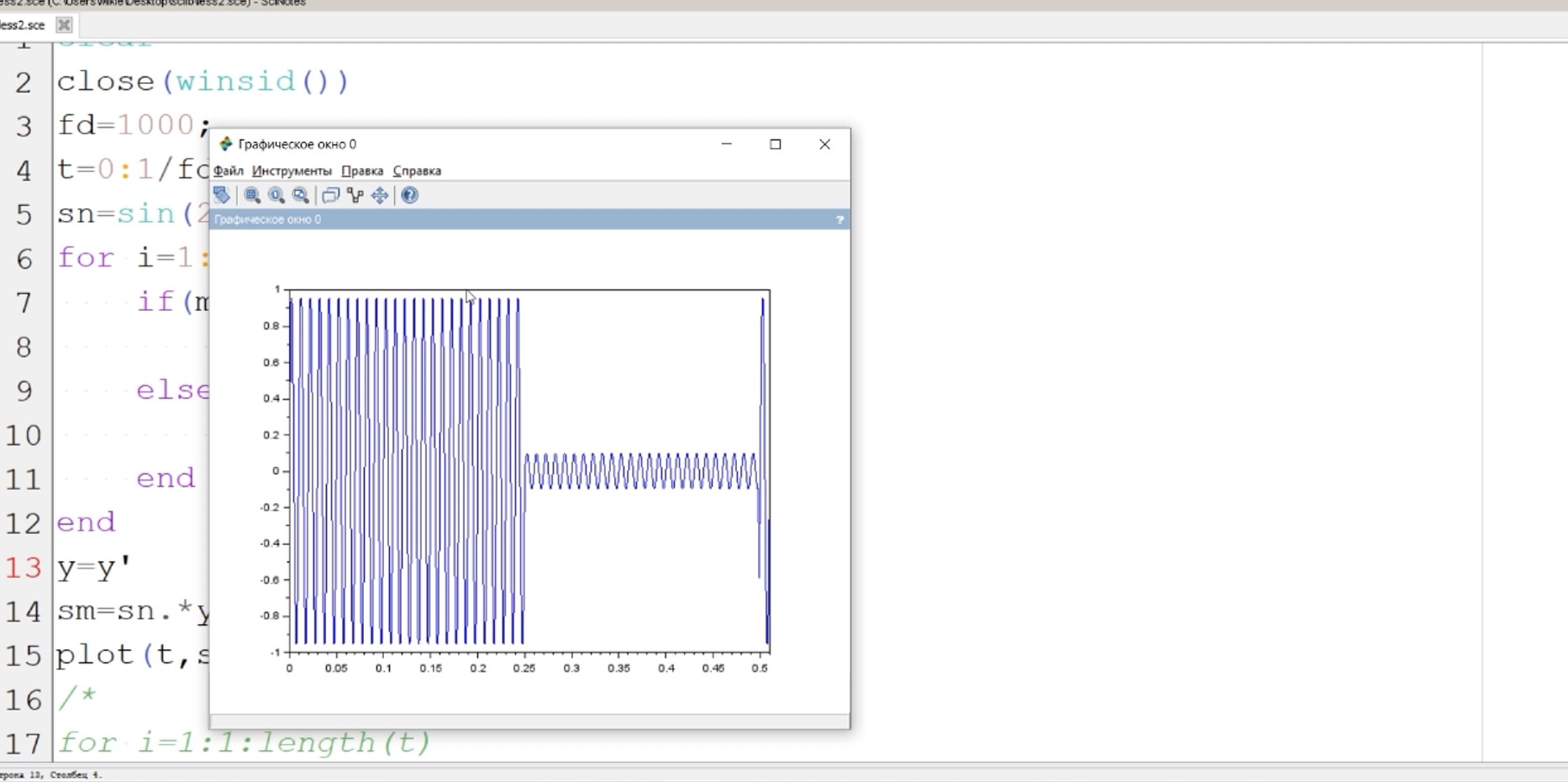Click the else keyword on line 9
Screen dimensions: 1568x782
(x=173, y=391)
